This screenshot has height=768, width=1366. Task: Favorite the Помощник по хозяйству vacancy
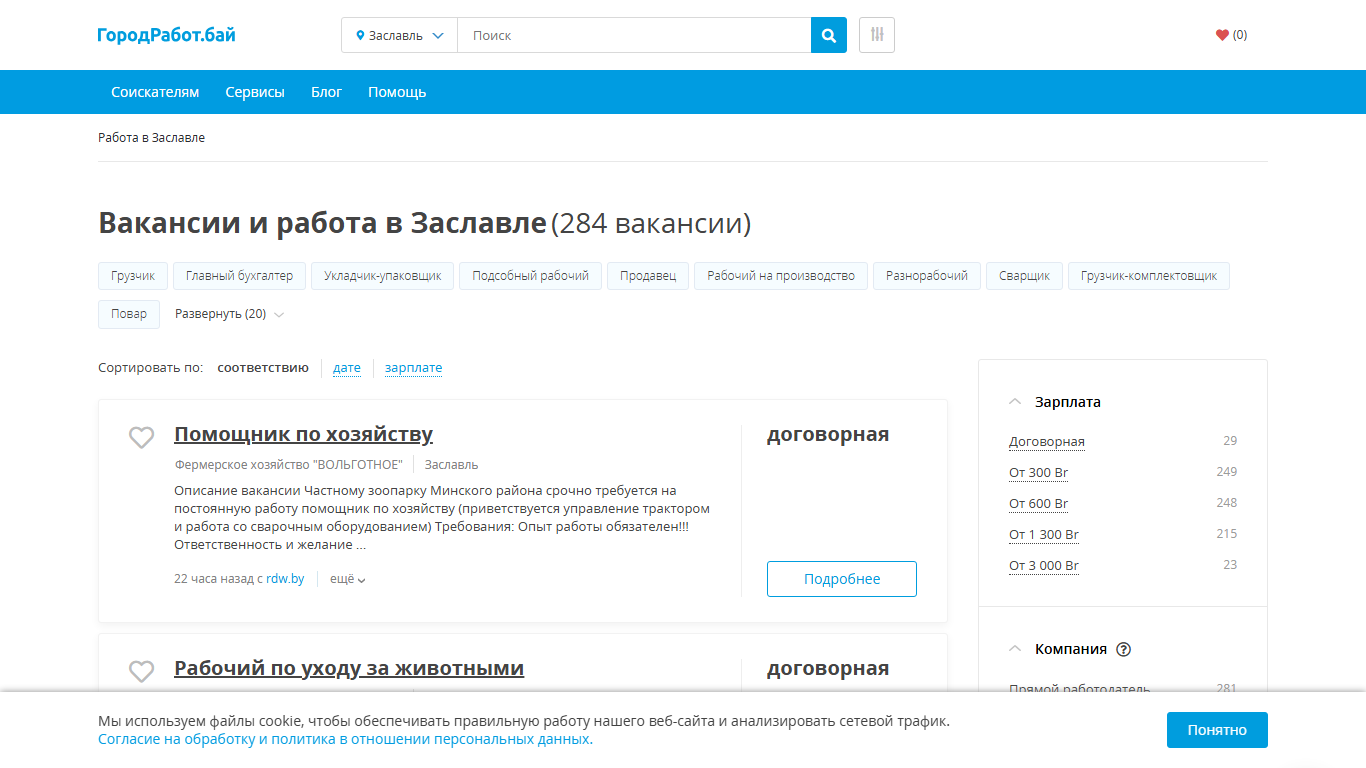[141, 437]
